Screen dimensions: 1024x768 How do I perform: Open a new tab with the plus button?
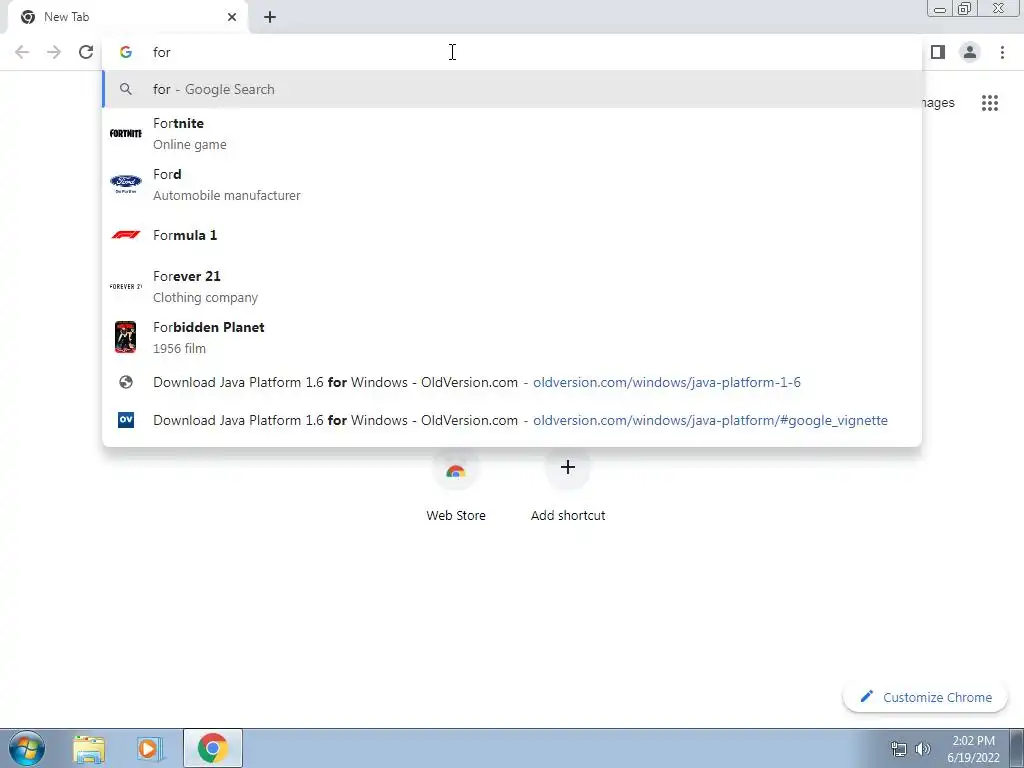(270, 17)
